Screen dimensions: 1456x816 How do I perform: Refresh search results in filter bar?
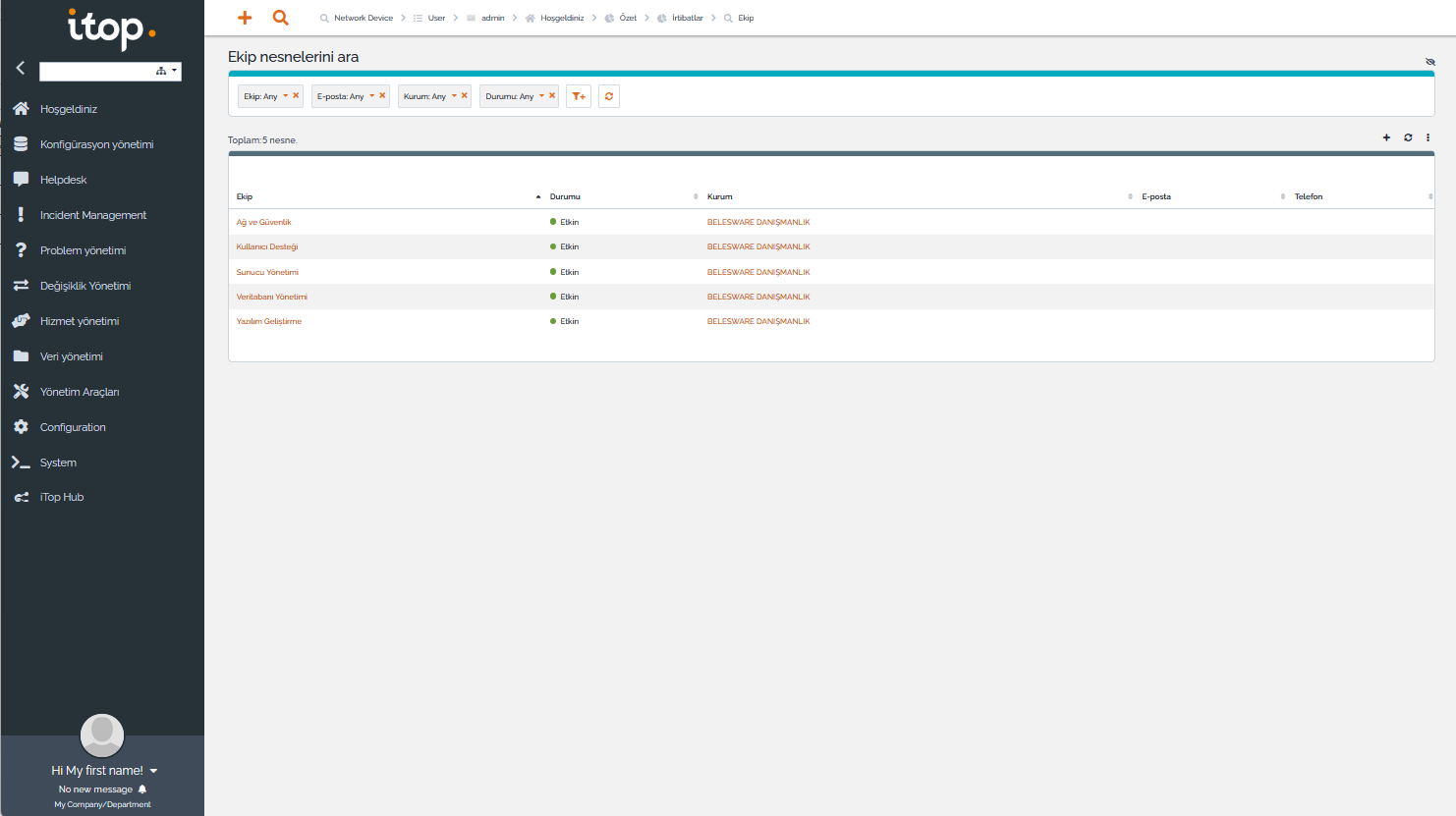pos(609,96)
